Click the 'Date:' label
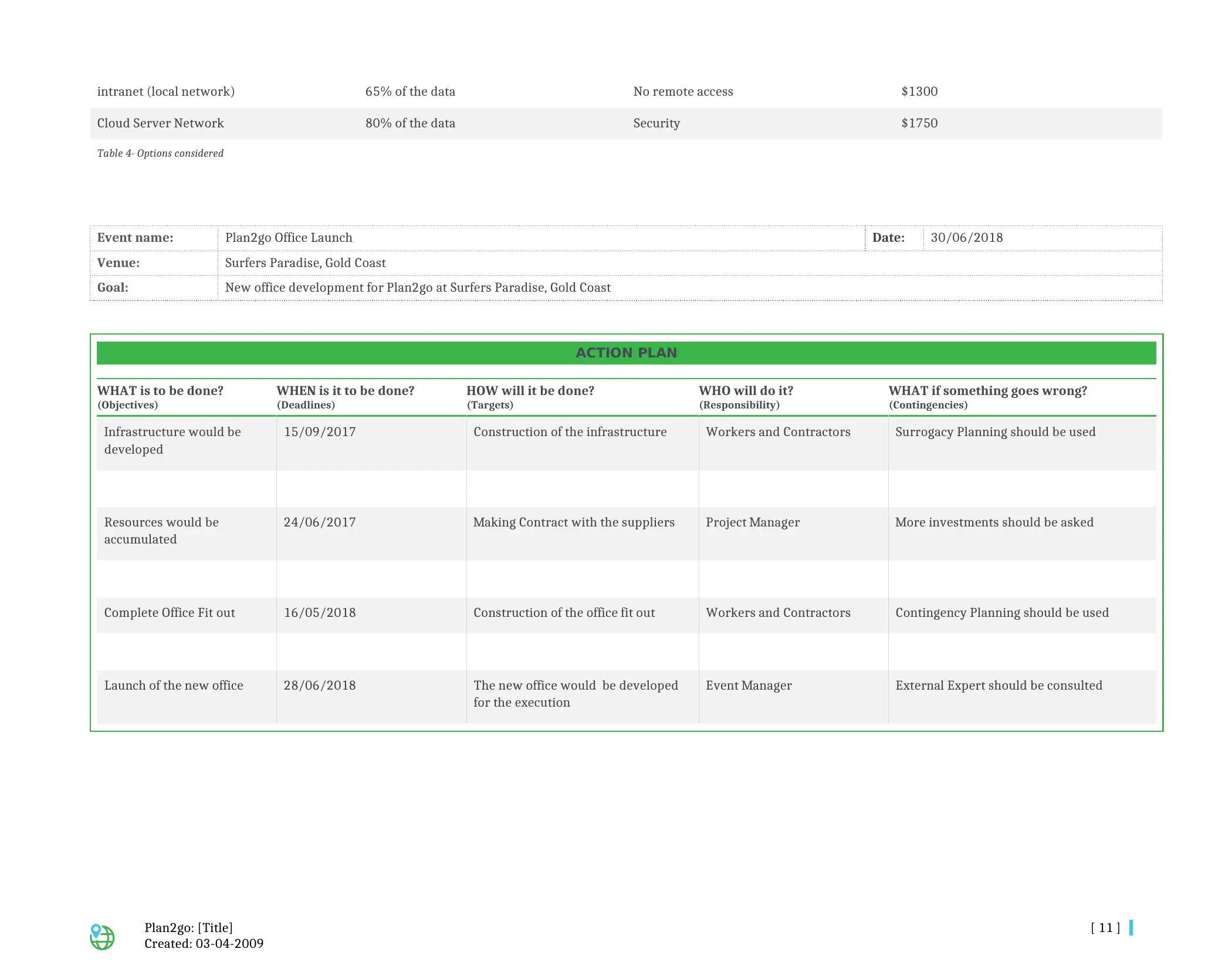 pos(888,238)
